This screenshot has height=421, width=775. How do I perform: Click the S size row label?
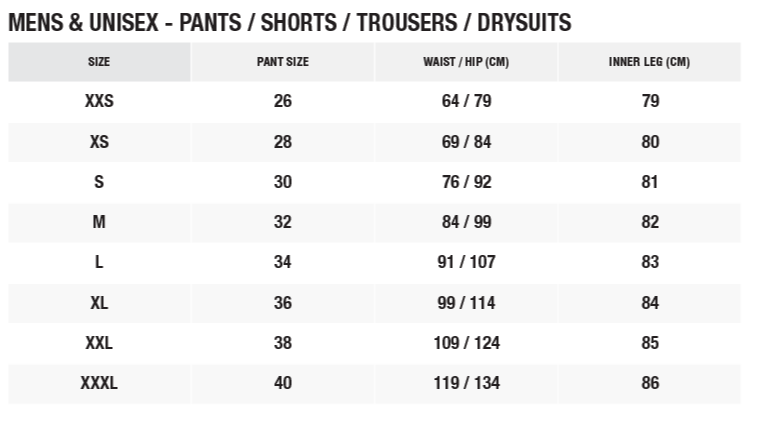[99, 182]
